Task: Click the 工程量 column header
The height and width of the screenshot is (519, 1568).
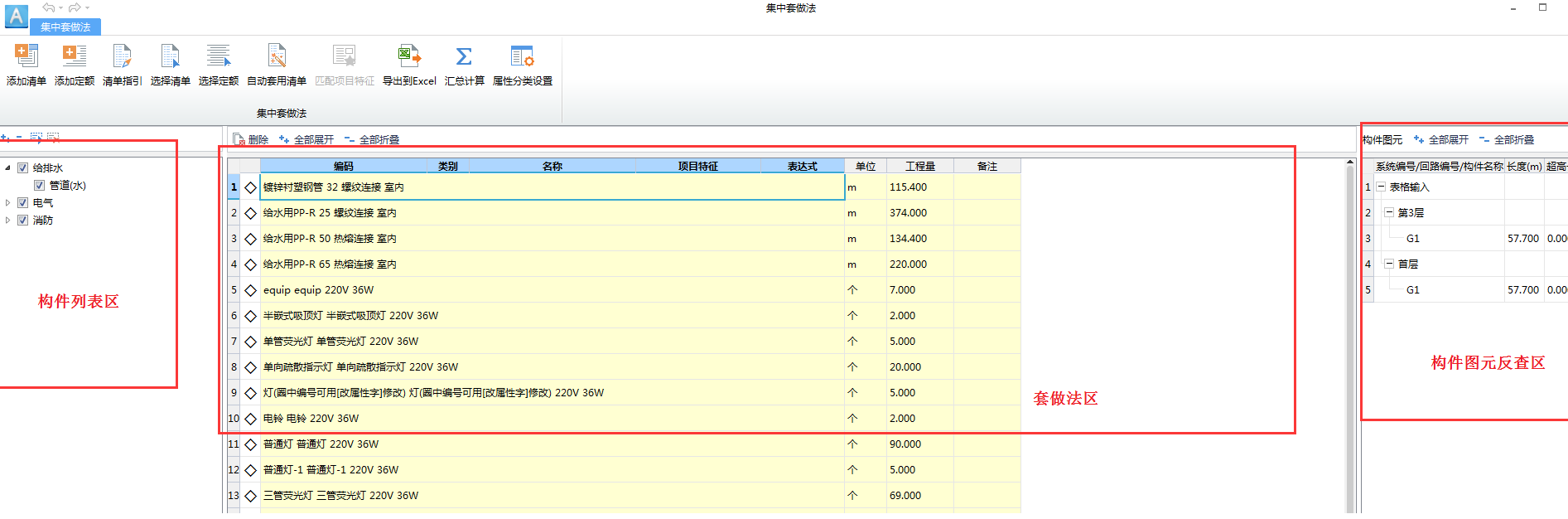Action: (x=919, y=167)
